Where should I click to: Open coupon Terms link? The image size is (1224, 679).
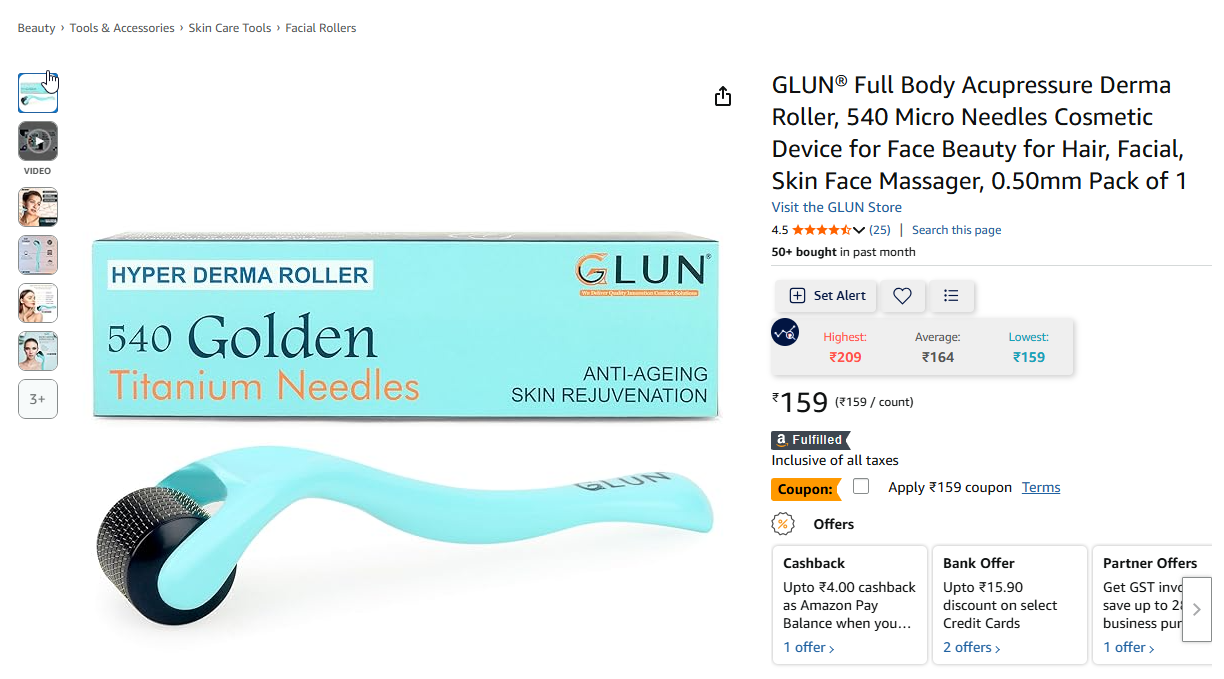tap(1041, 487)
